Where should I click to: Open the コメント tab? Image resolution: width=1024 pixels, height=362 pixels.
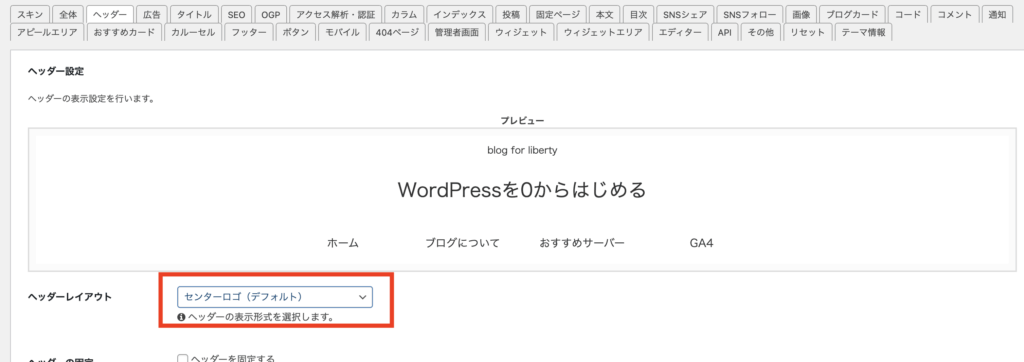954,14
